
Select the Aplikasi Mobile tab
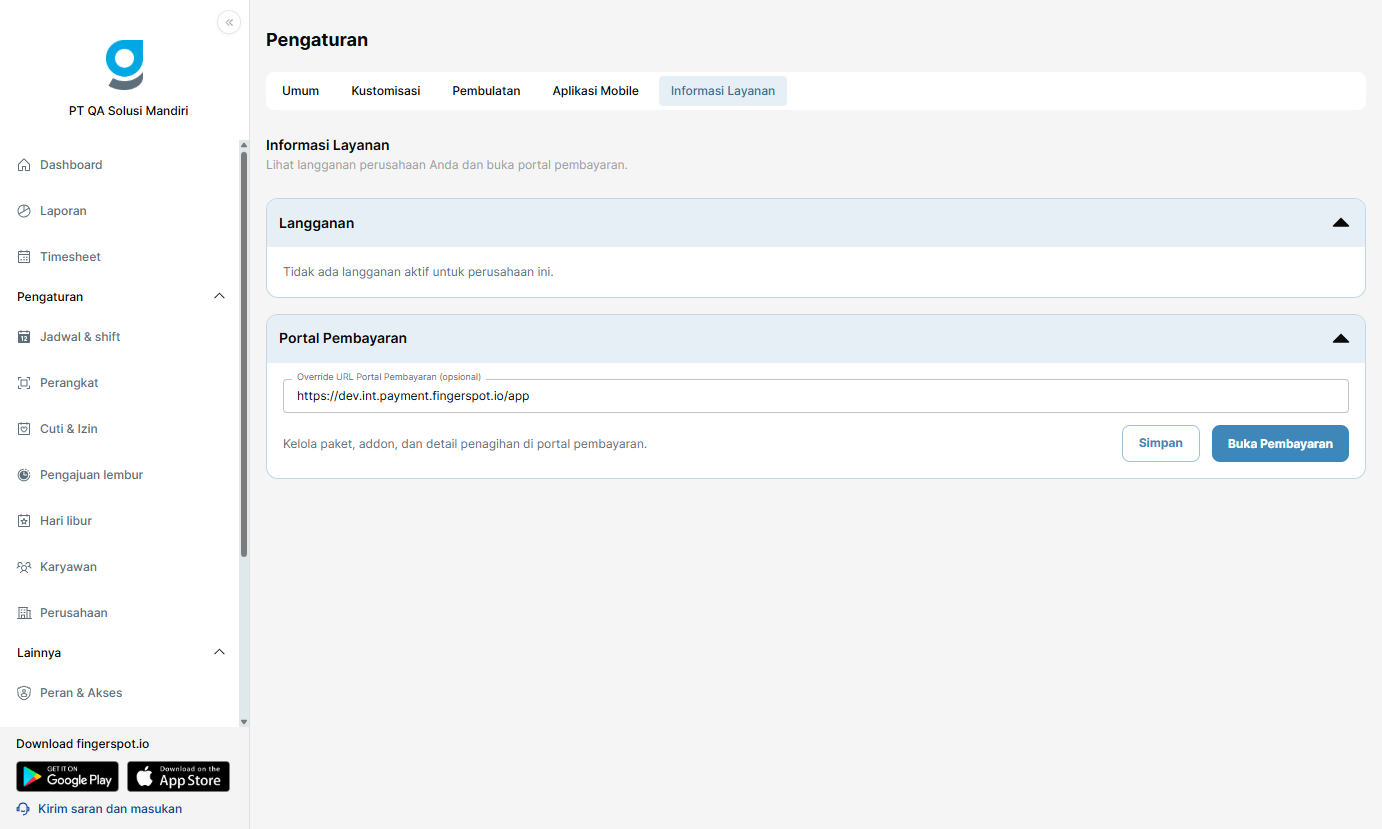pyautogui.click(x=596, y=91)
